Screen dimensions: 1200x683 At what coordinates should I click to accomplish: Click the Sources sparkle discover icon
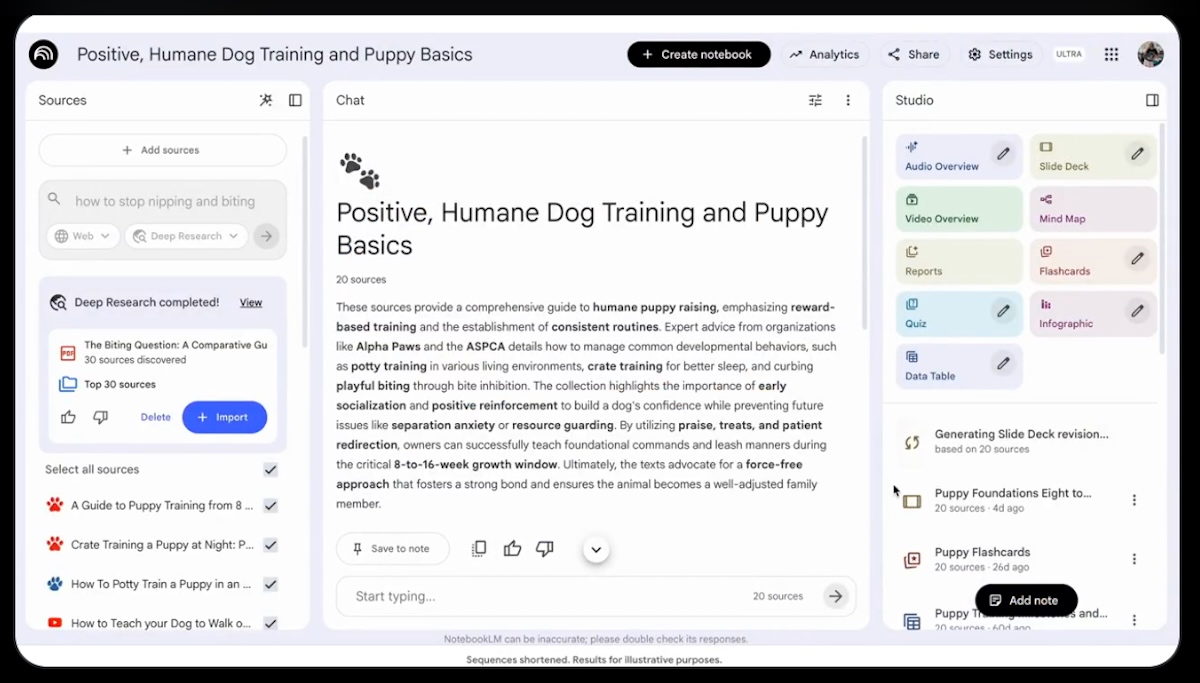[x=266, y=100]
